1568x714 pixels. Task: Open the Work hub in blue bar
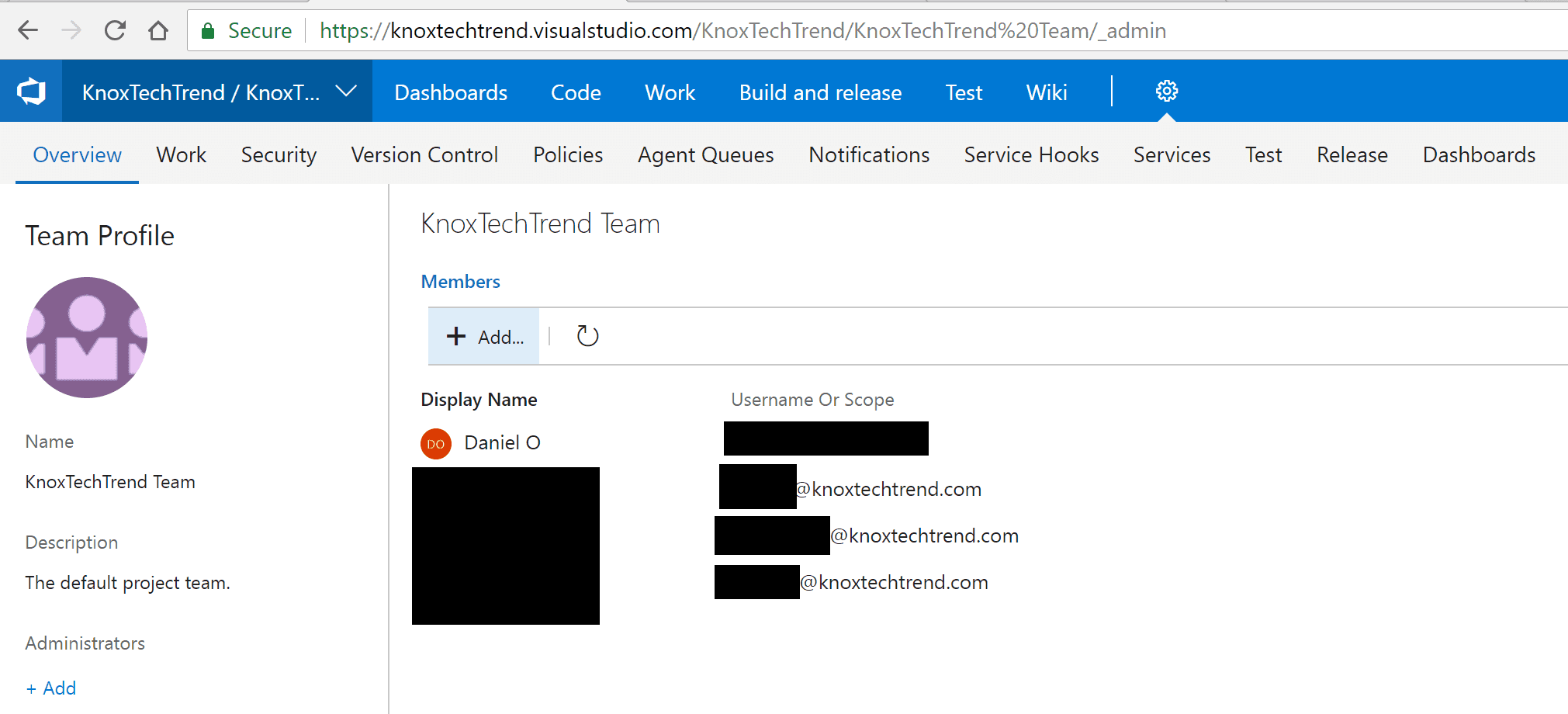click(670, 92)
